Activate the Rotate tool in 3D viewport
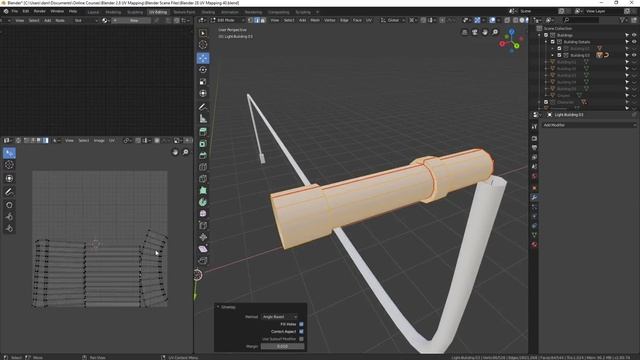This screenshot has height=360, width=640. click(x=203, y=70)
